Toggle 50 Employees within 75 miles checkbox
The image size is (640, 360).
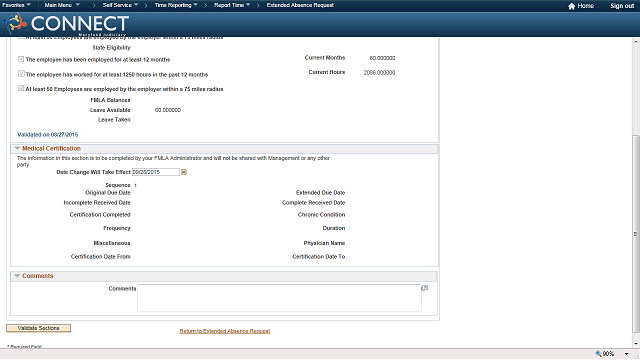coord(21,89)
